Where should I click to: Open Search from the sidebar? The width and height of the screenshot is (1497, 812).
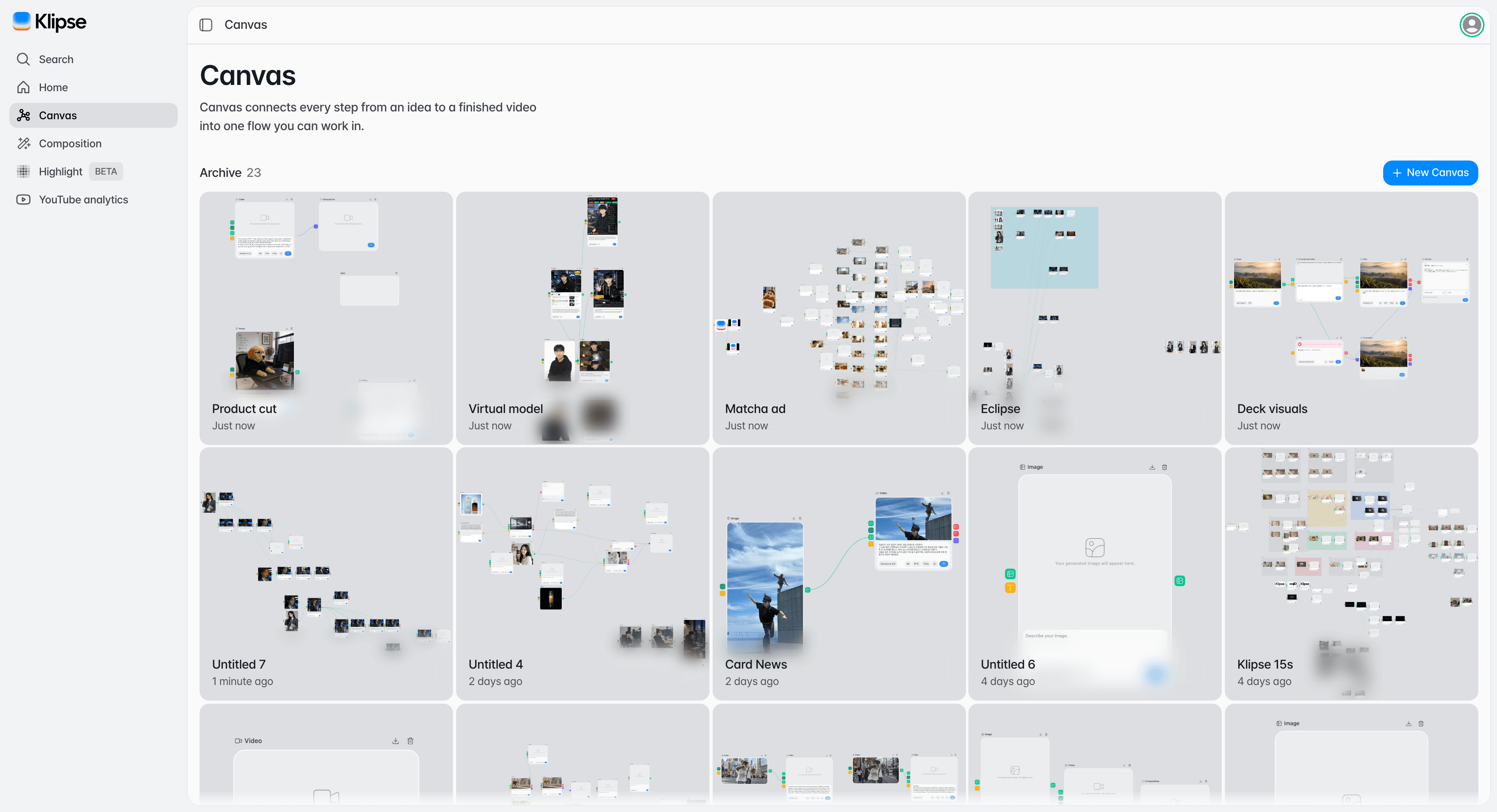point(94,59)
